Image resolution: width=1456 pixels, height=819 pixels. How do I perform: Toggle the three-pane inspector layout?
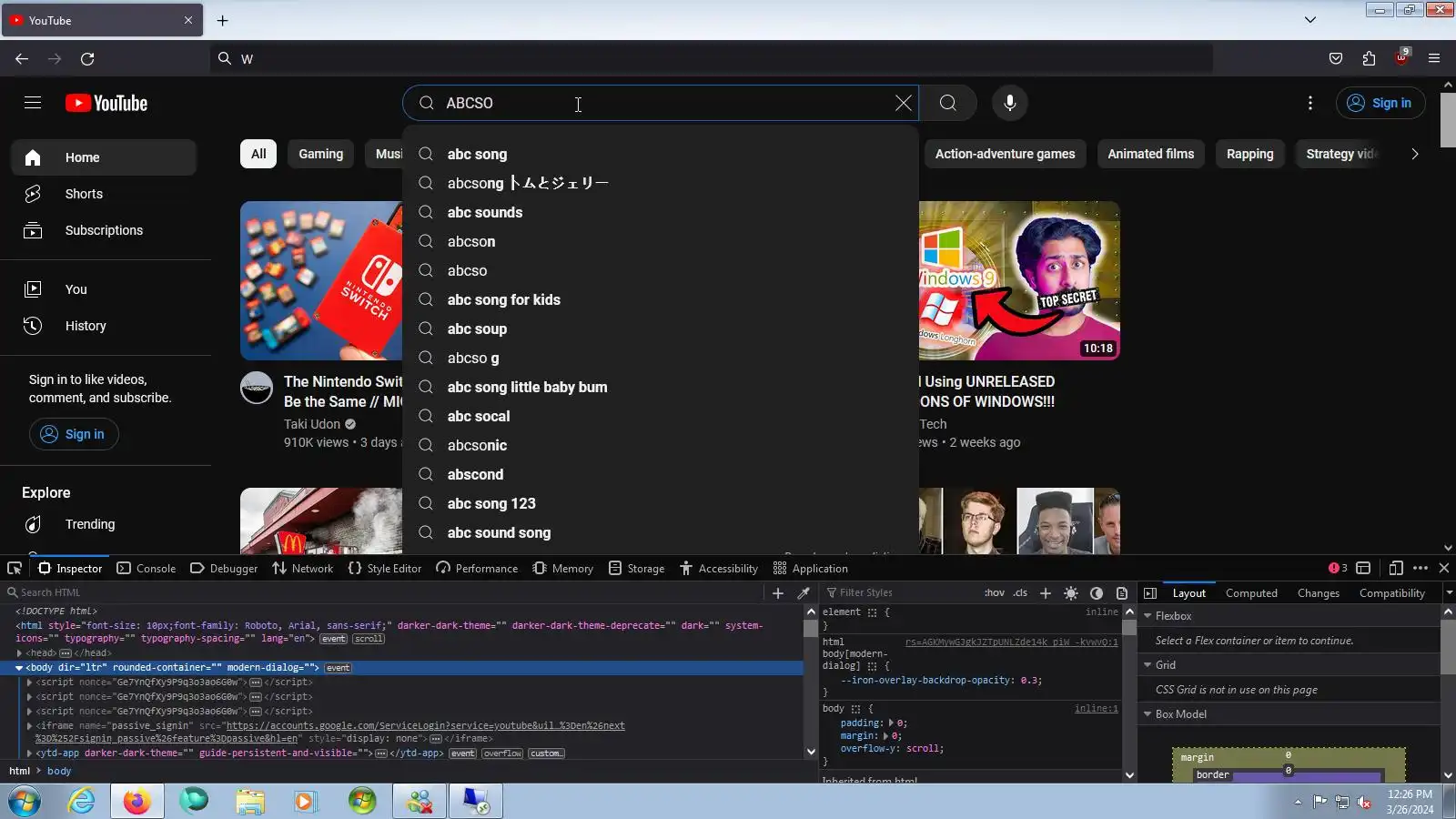click(x=1150, y=592)
